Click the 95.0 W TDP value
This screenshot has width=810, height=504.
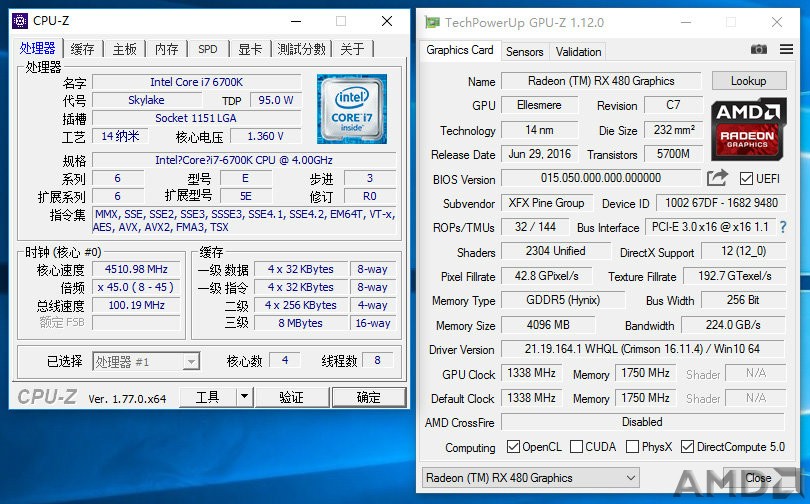[276, 100]
